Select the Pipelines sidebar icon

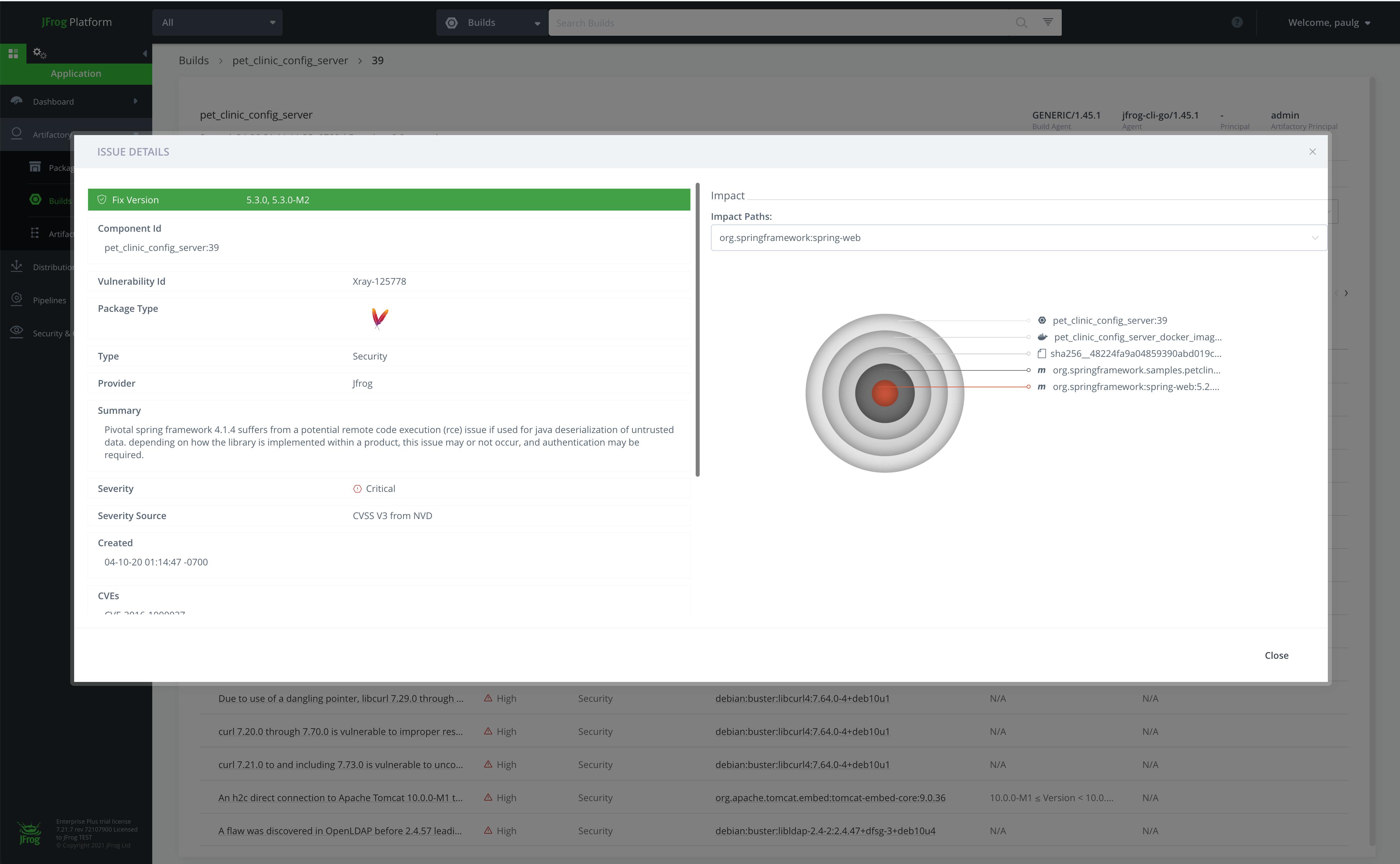tap(17, 300)
